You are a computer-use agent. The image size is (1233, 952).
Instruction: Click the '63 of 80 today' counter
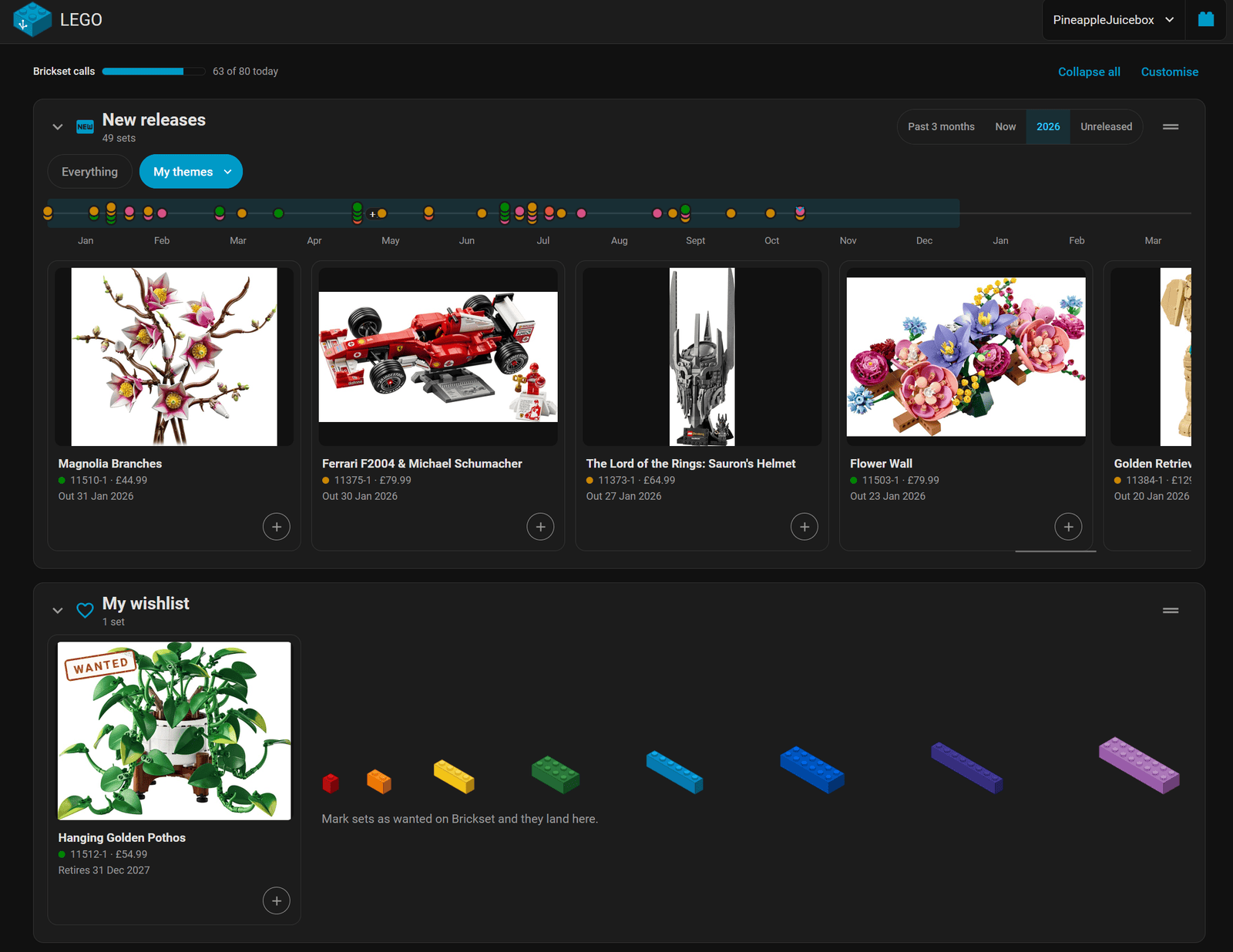(245, 72)
